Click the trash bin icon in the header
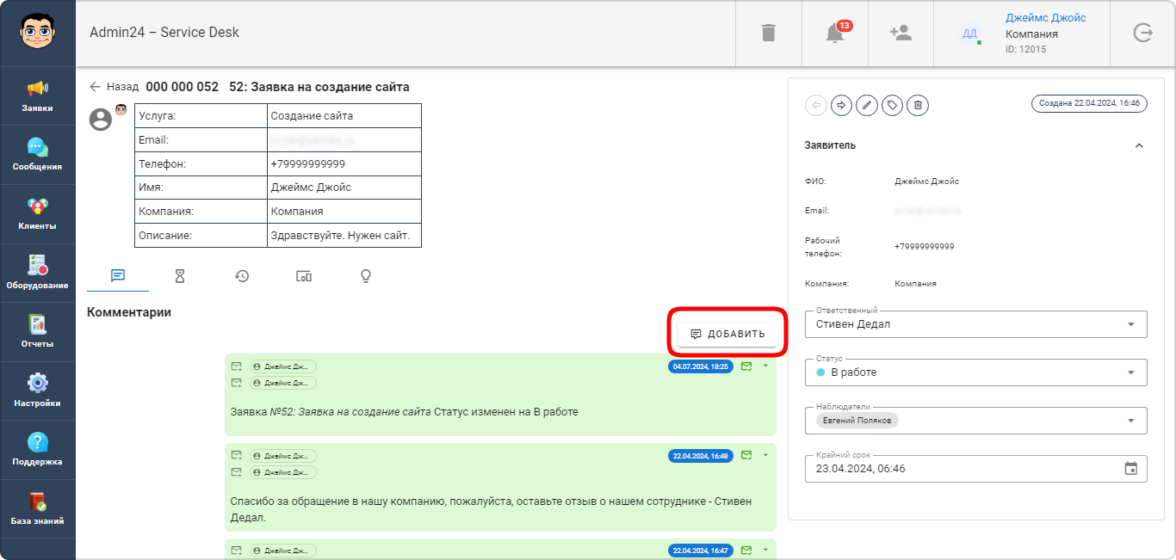This screenshot has height=560, width=1176. 768,33
